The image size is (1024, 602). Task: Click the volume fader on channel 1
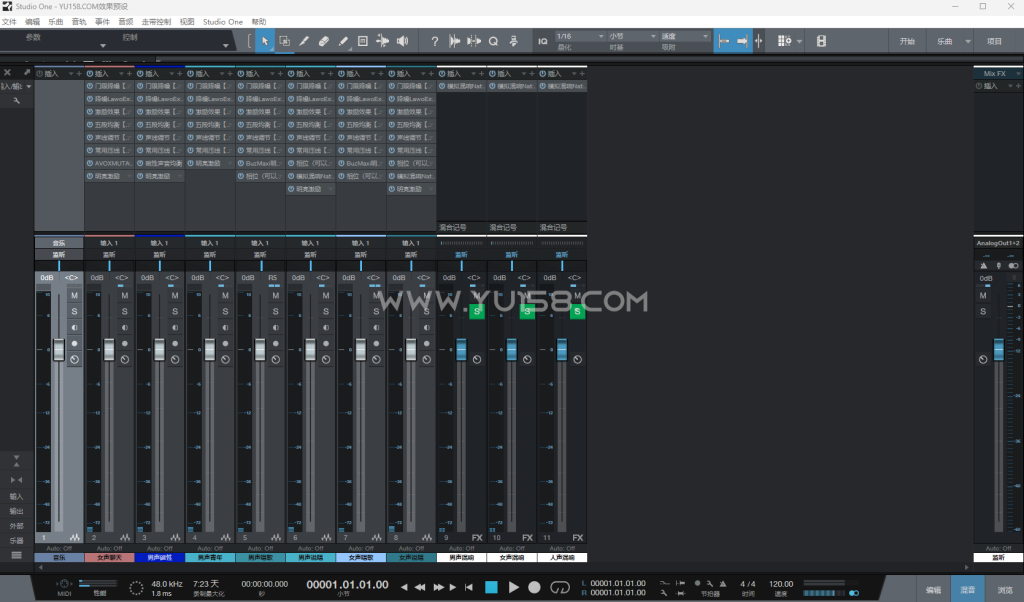coord(58,350)
